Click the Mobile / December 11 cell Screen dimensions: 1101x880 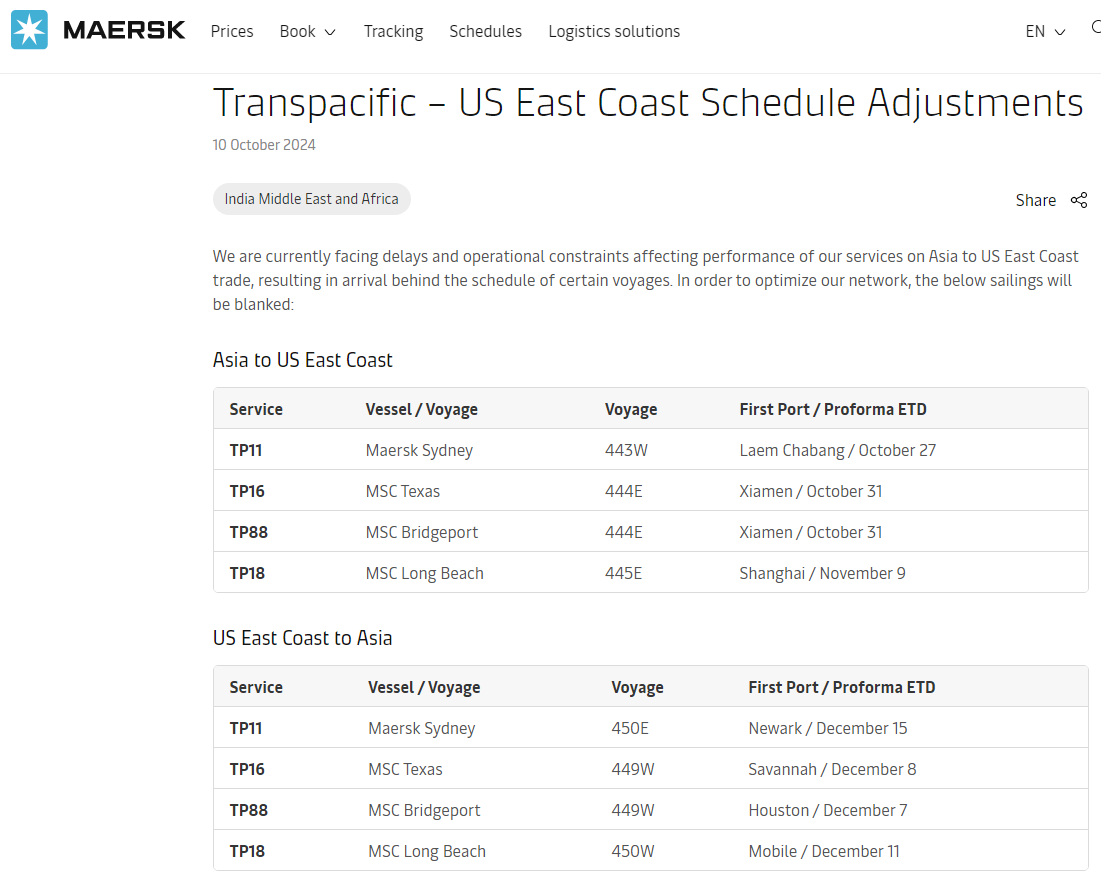pyautogui.click(x=823, y=851)
